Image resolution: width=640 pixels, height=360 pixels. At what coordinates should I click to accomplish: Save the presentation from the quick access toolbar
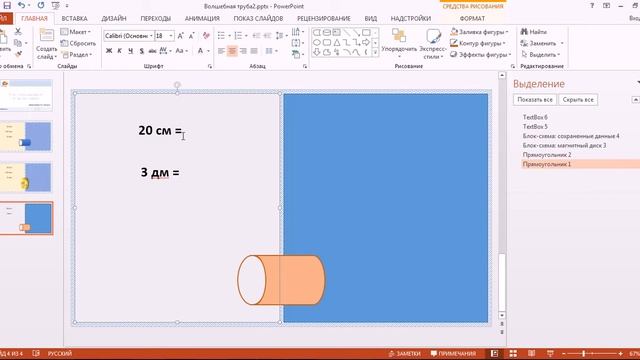coord(7,5)
